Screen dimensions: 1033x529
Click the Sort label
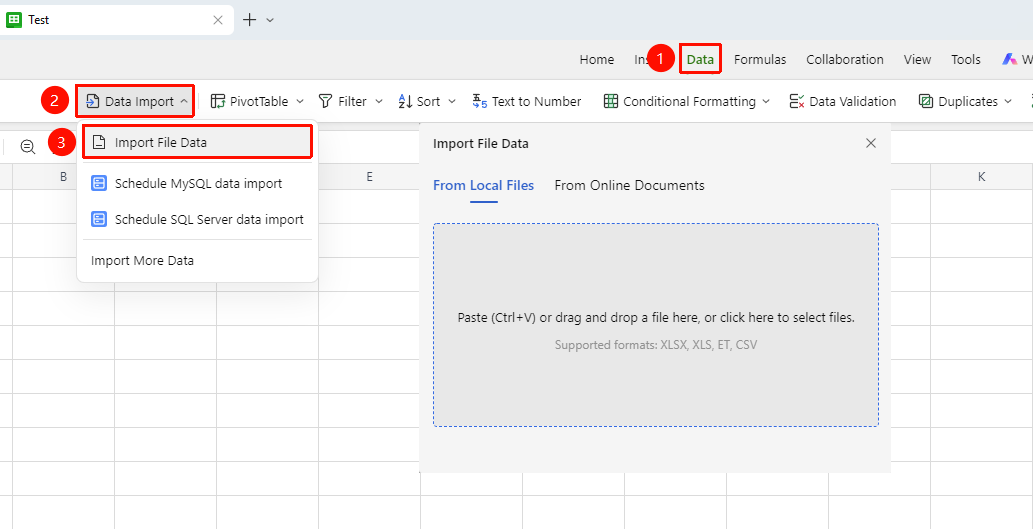point(428,101)
